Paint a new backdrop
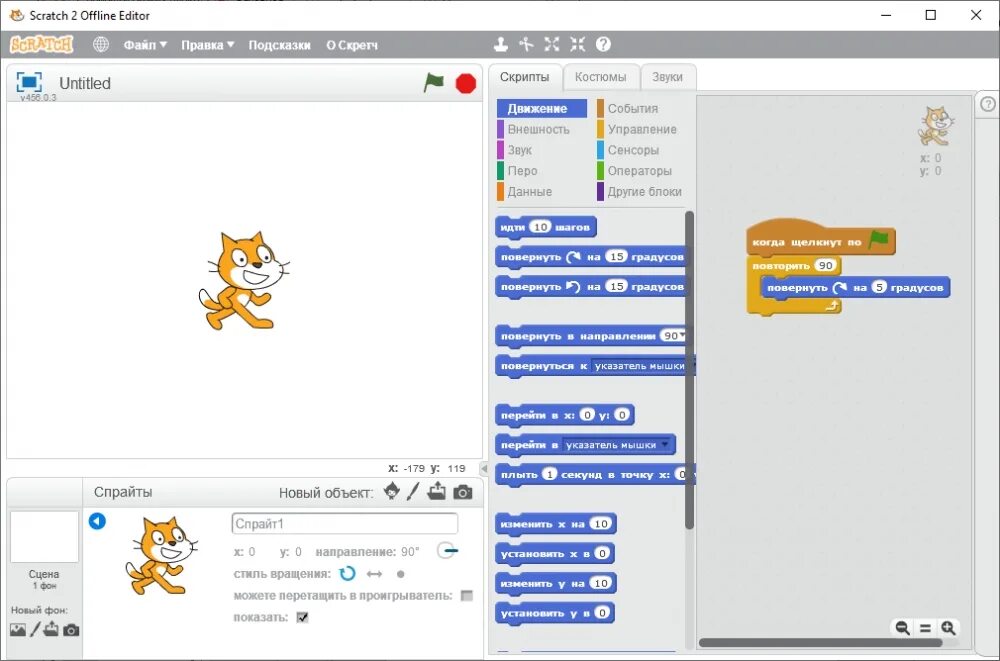The height and width of the screenshot is (661, 1000). click(x=35, y=630)
